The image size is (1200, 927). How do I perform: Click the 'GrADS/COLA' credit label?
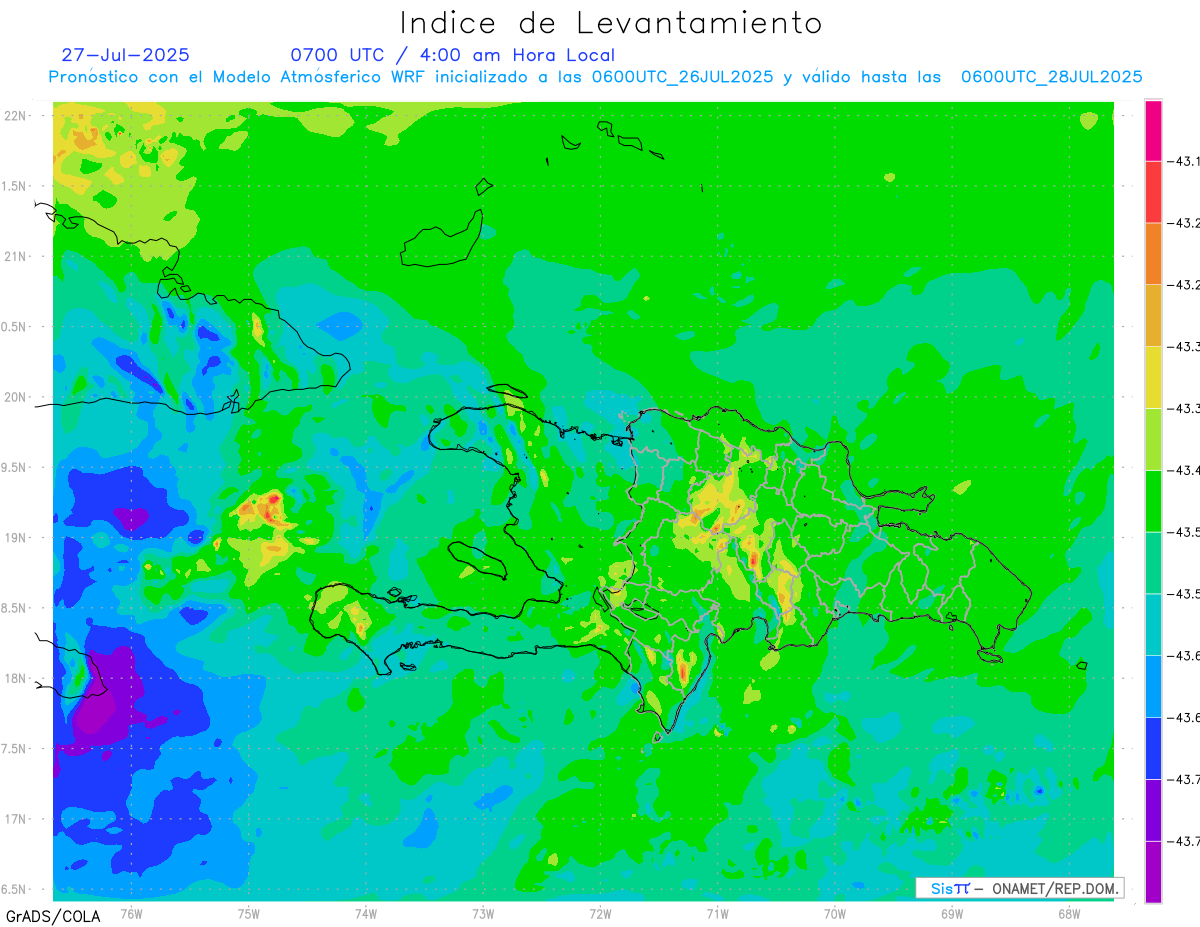(53, 916)
